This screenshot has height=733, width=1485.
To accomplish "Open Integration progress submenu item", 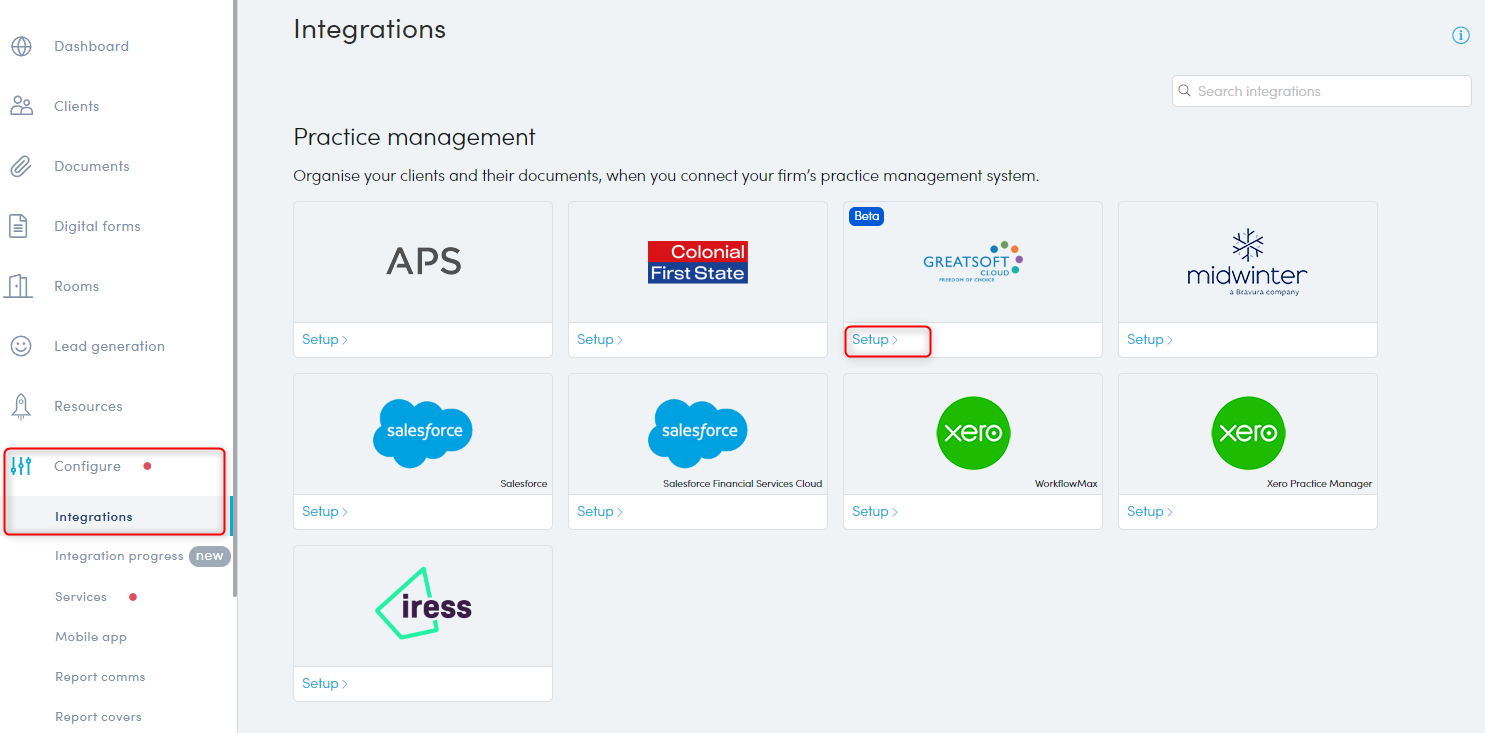I will click(119, 556).
